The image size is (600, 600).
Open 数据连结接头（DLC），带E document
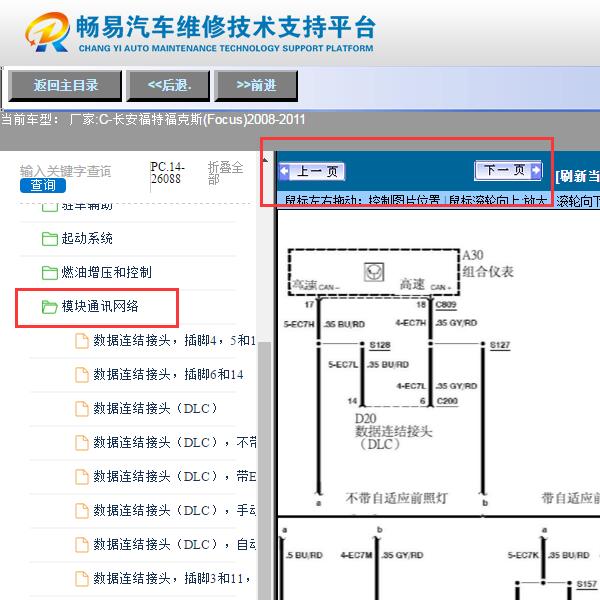tap(175, 476)
